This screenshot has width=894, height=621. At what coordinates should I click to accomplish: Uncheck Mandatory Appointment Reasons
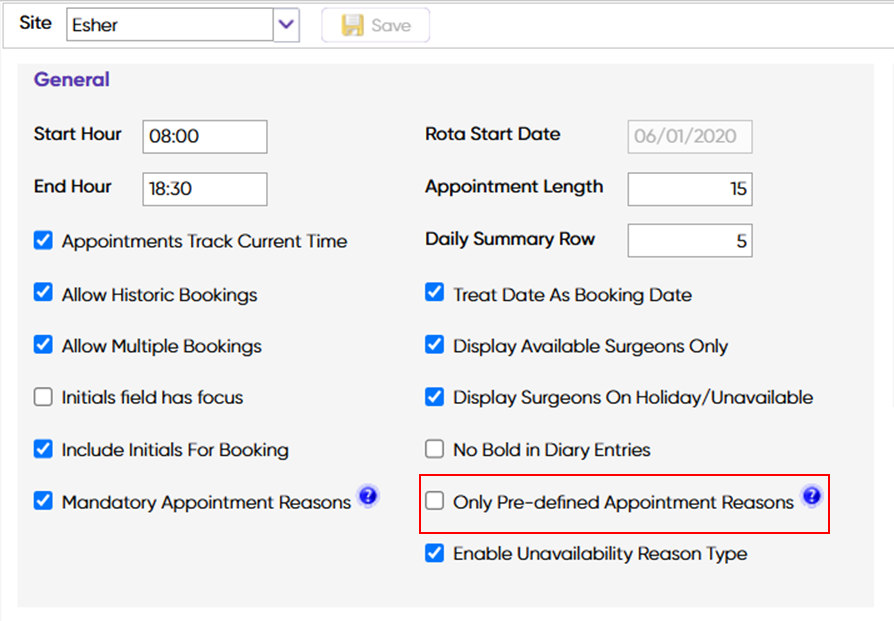43,501
